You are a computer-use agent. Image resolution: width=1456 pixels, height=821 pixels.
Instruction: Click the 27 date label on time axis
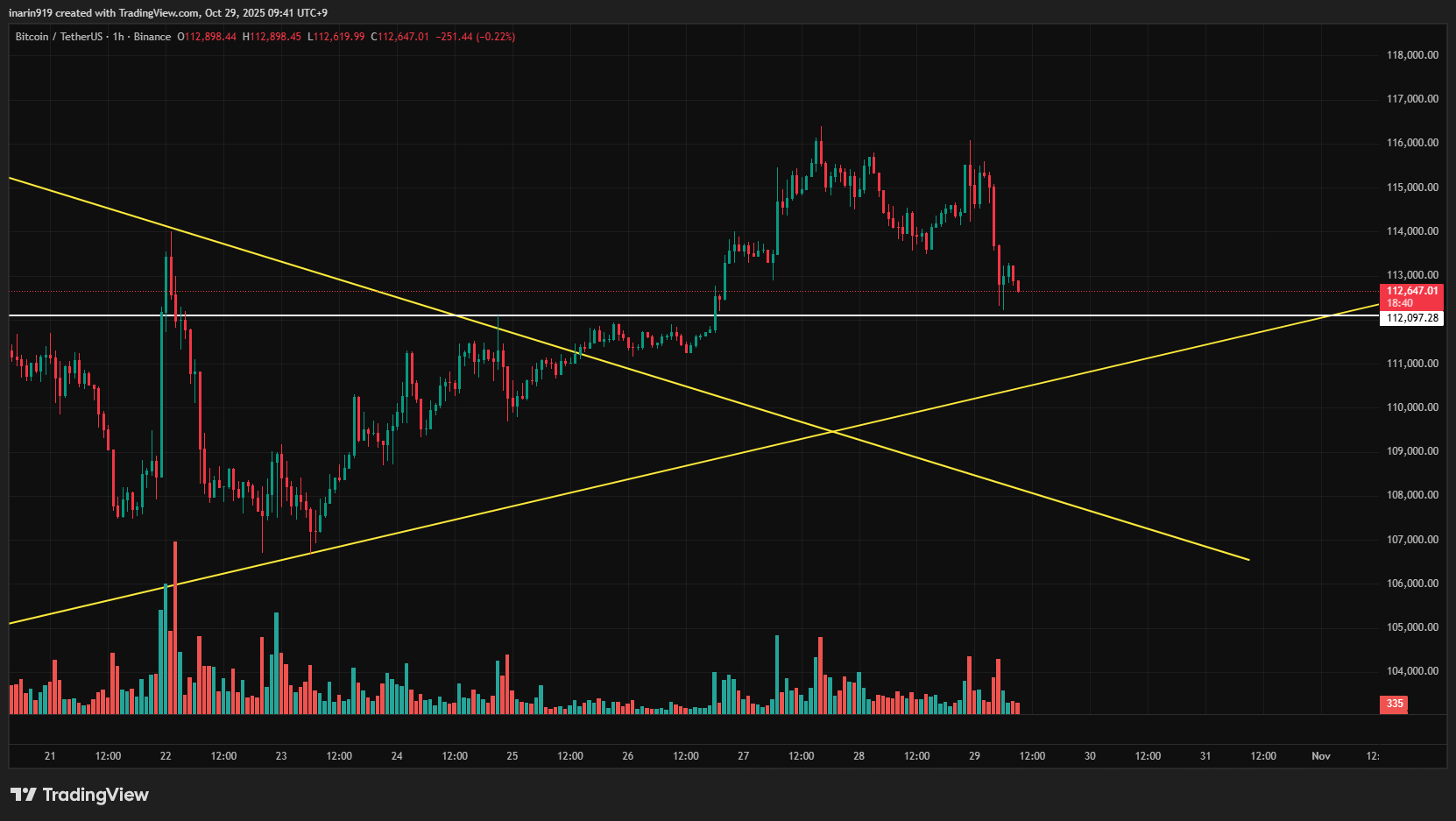click(742, 755)
